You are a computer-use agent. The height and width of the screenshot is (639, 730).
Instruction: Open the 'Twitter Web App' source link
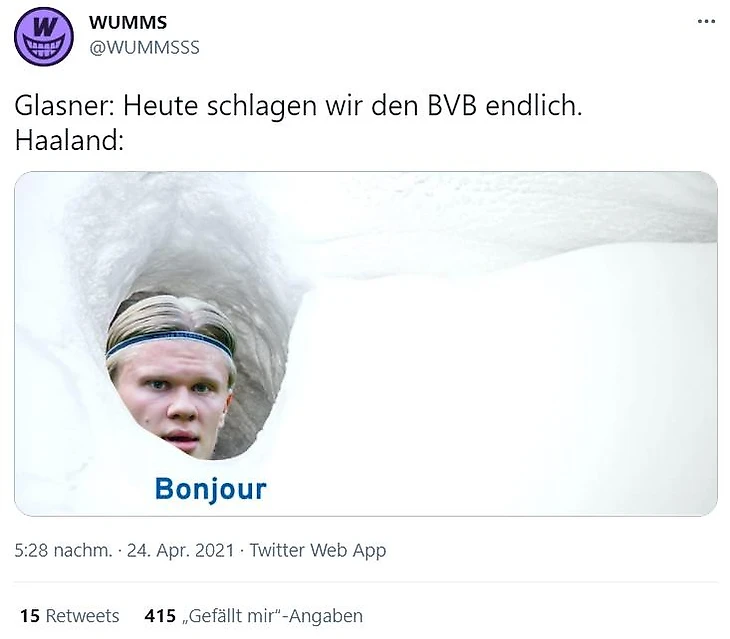(x=318, y=550)
